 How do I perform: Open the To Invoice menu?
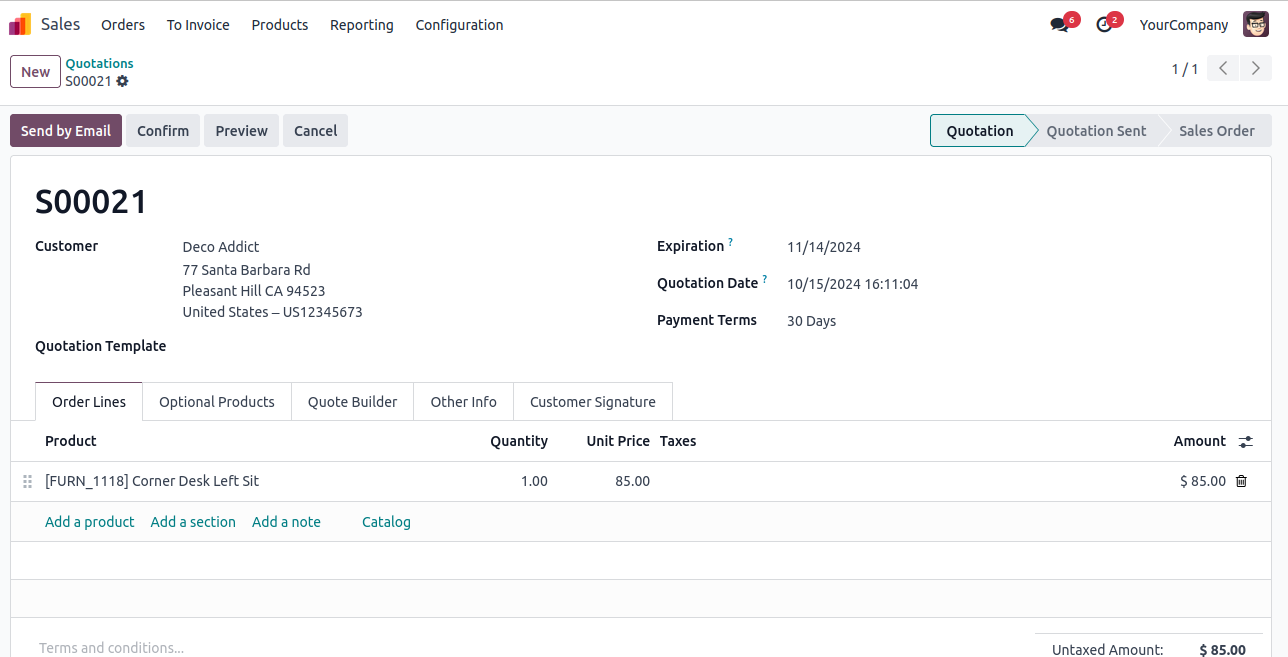click(198, 25)
